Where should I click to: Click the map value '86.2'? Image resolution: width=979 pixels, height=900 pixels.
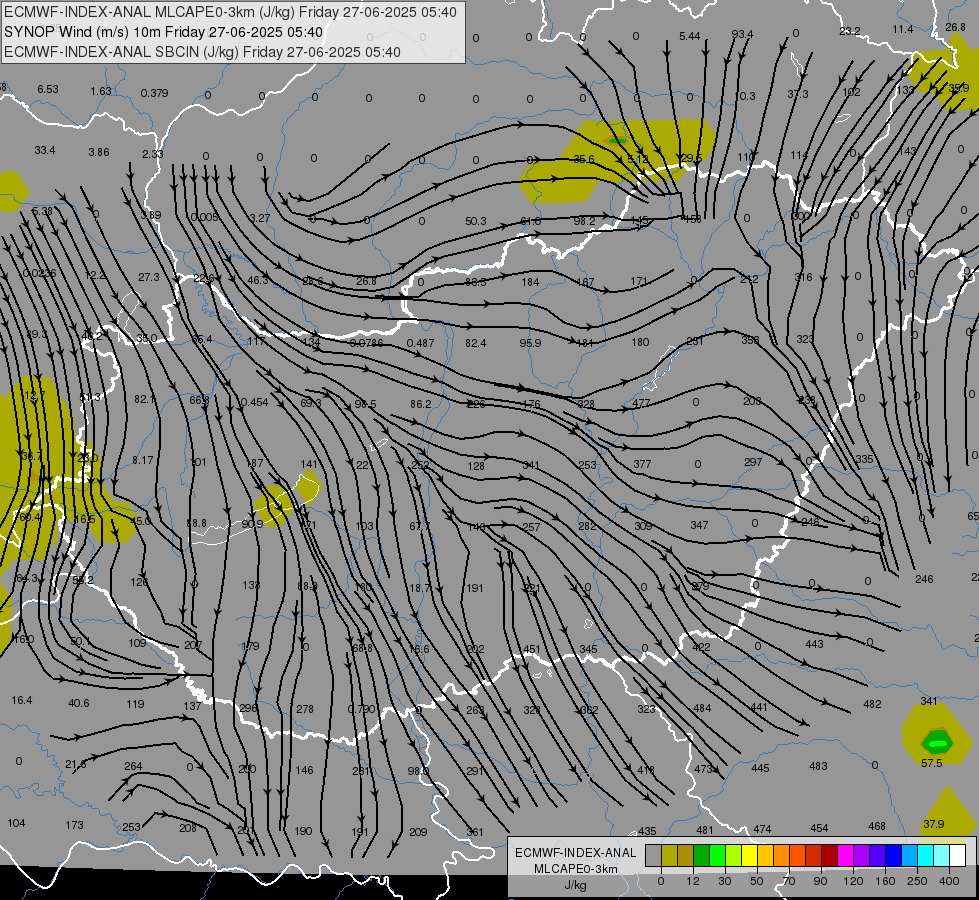point(421,404)
